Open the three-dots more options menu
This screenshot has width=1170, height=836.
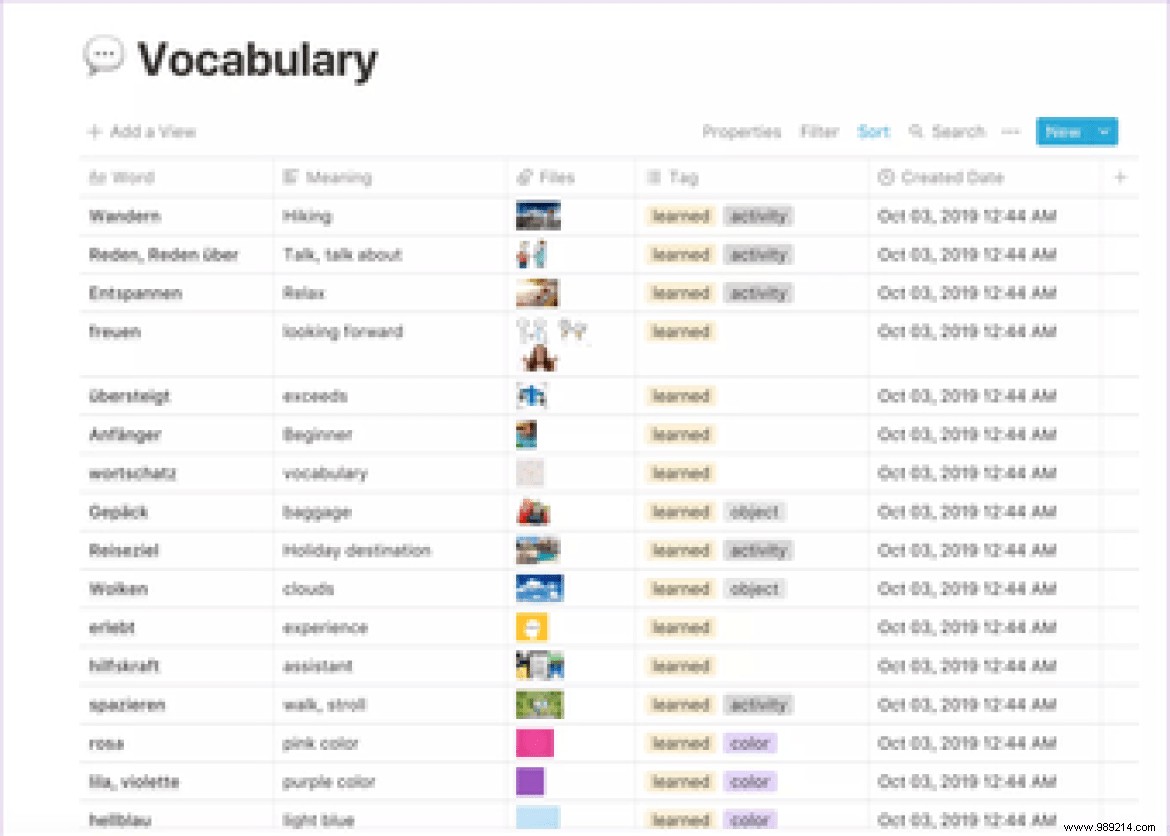pos(1010,132)
